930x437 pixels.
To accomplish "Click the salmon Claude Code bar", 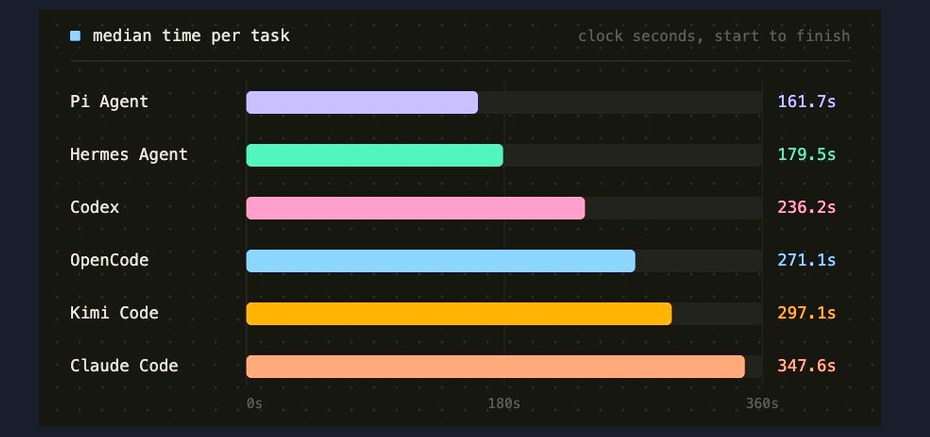I will [x=495, y=366].
